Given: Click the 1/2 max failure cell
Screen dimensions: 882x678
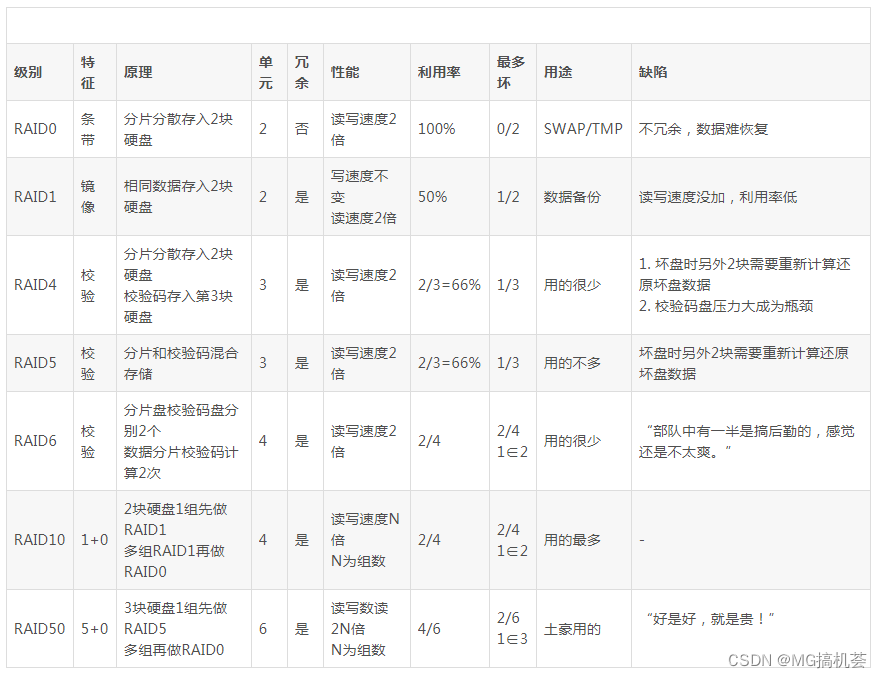Looking at the screenshot, I should point(513,196).
